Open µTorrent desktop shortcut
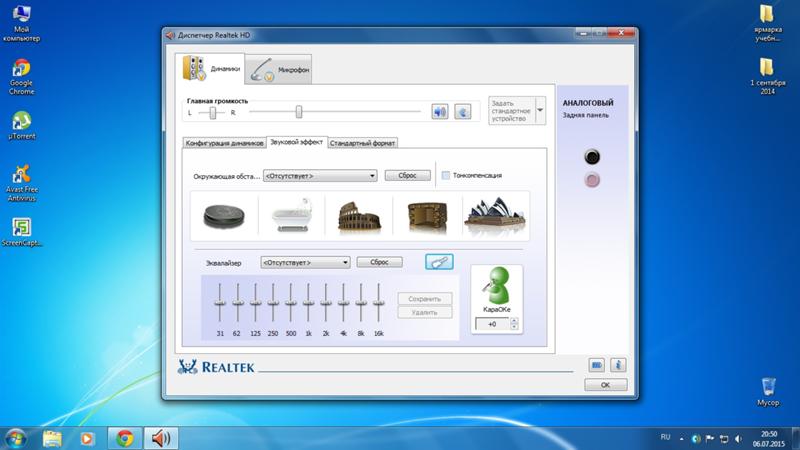The width and height of the screenshot is (800, 450). tap(21, 126)
